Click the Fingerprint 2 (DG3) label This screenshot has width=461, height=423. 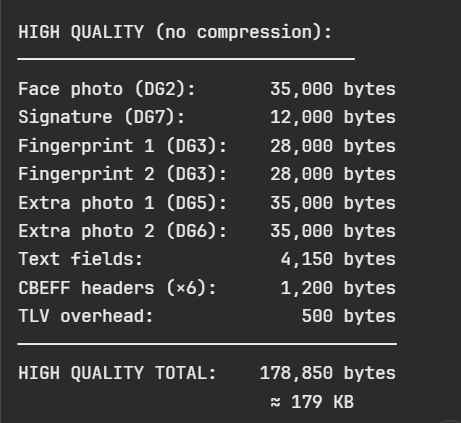(122, 174)
